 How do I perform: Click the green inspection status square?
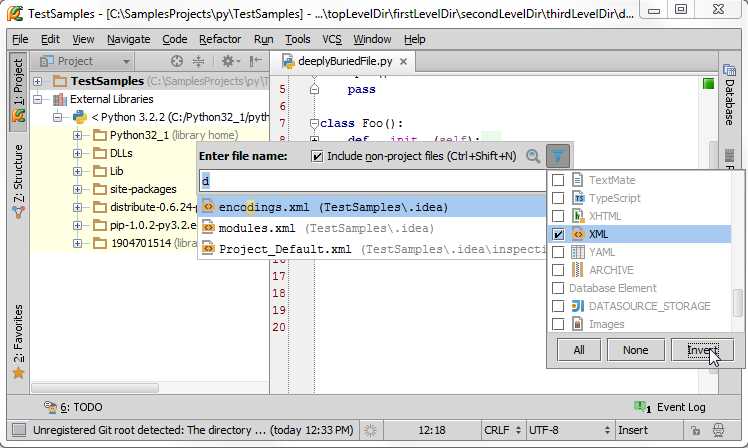pos(708,83)
